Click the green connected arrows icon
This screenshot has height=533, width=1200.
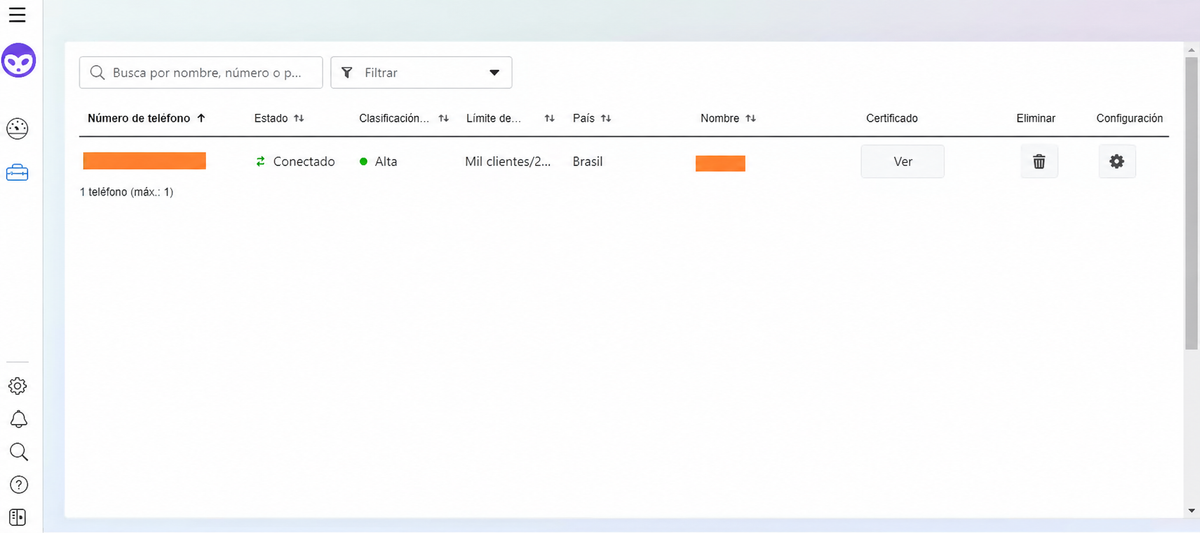261,161
